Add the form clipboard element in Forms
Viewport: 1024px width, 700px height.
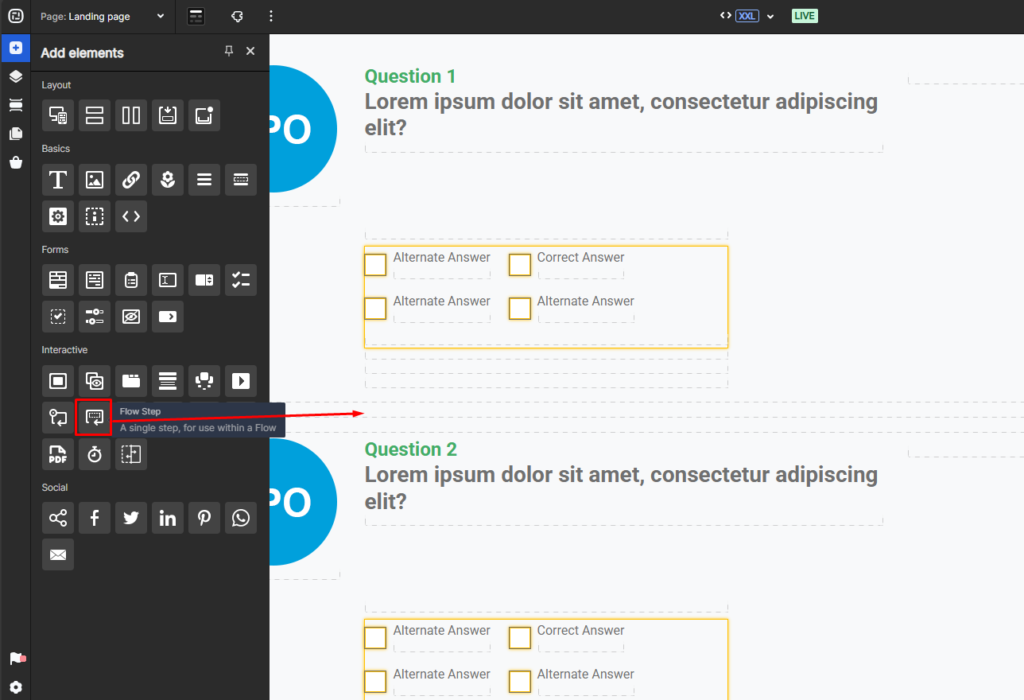pyautogui.click(x=131, y=280)
